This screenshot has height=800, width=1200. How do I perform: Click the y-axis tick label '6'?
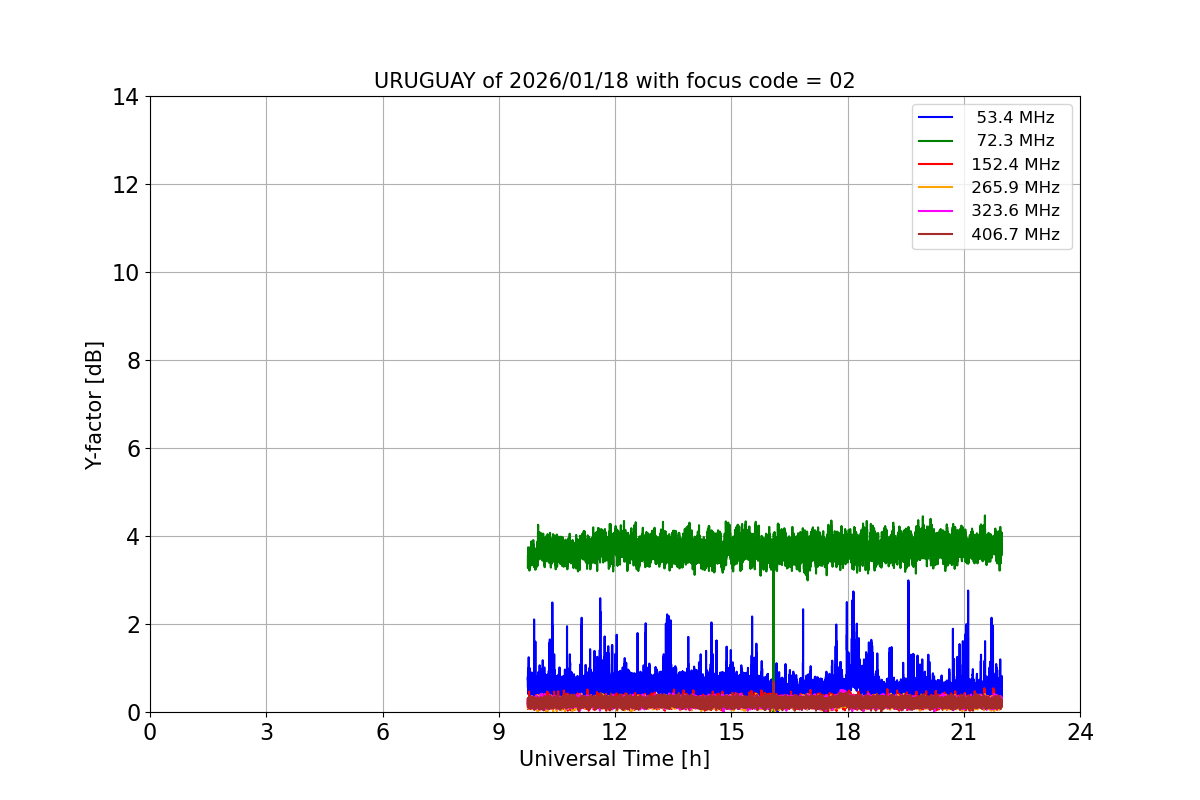coord(132,449)
